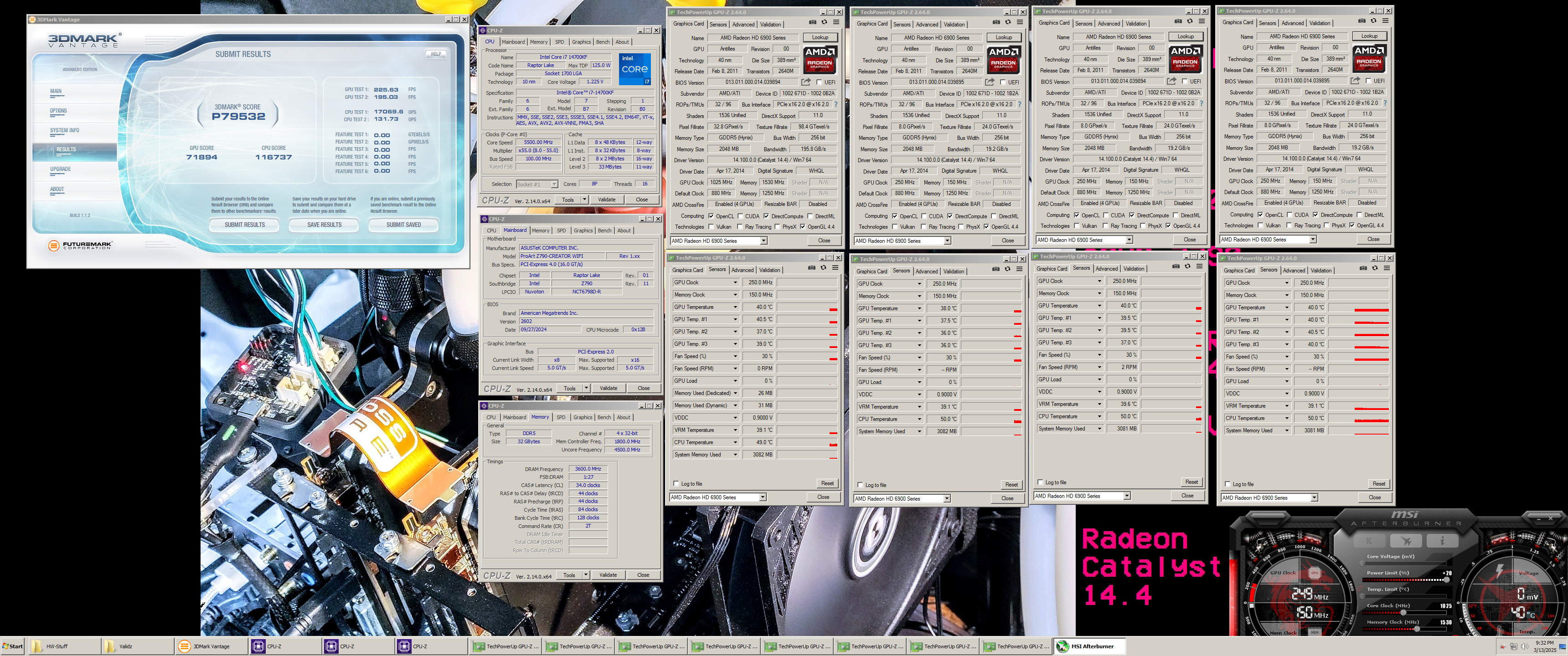Toggle OpenGL 4.4 checkbox in 1025 MHz GPU-Z window
This screenshot has height=656, width=1568.
[802, 227]
